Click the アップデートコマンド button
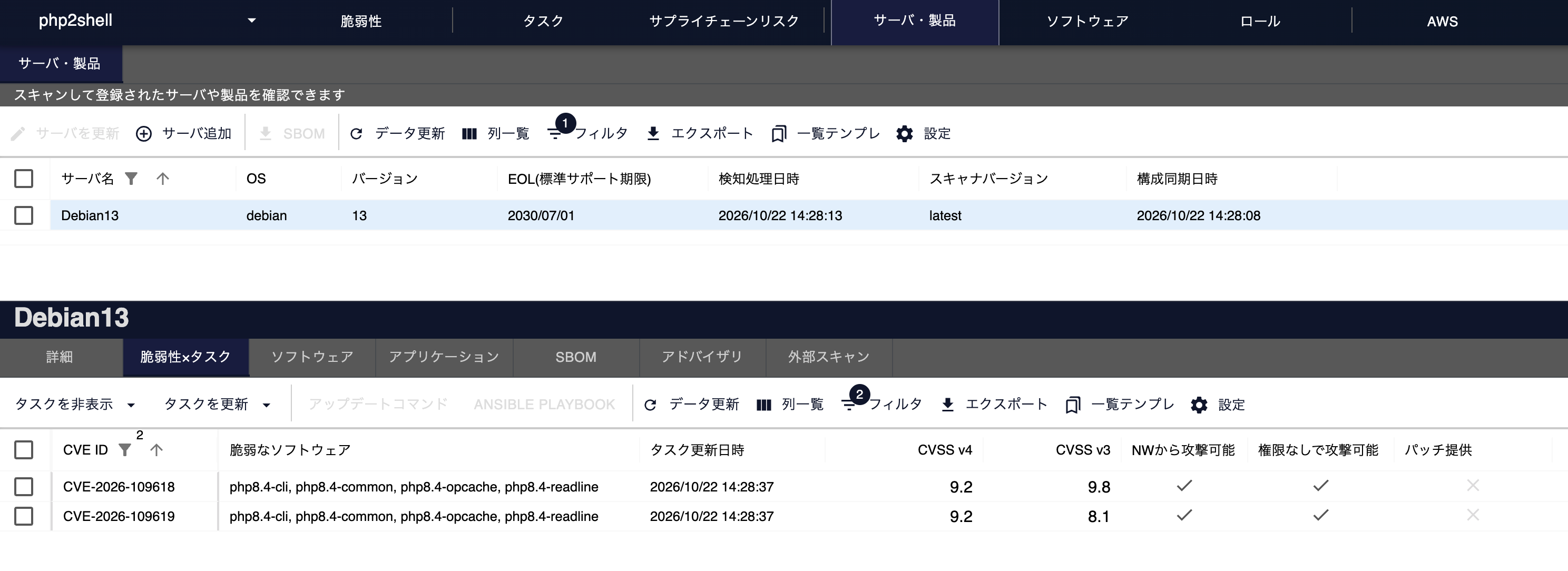The height and width of the screenshot is (571, 1568). (378, 404)
